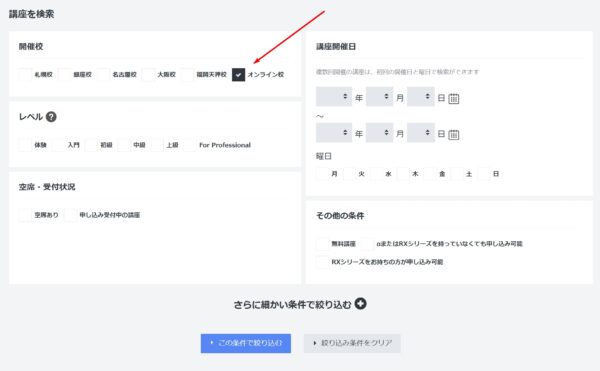Click the 絞り込み条件をクリア button
The height and width of the screenshot is (371, 600).
352,343
